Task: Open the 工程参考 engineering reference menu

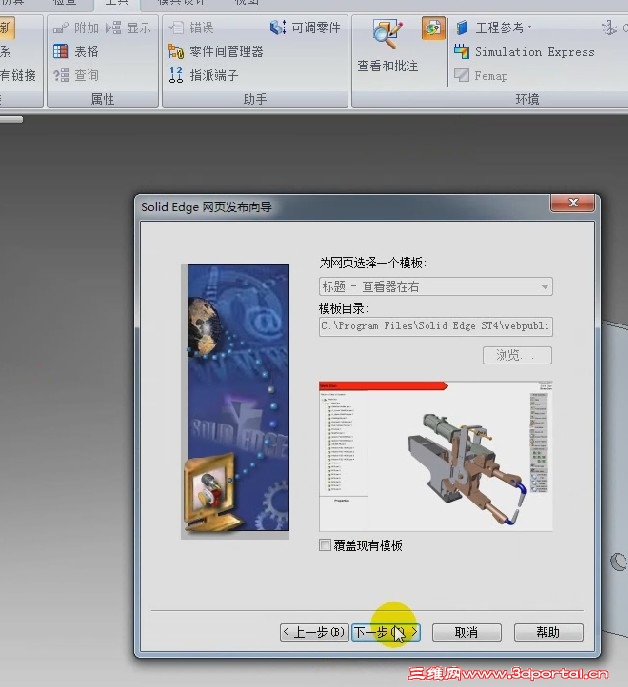Action: [493, 28]
